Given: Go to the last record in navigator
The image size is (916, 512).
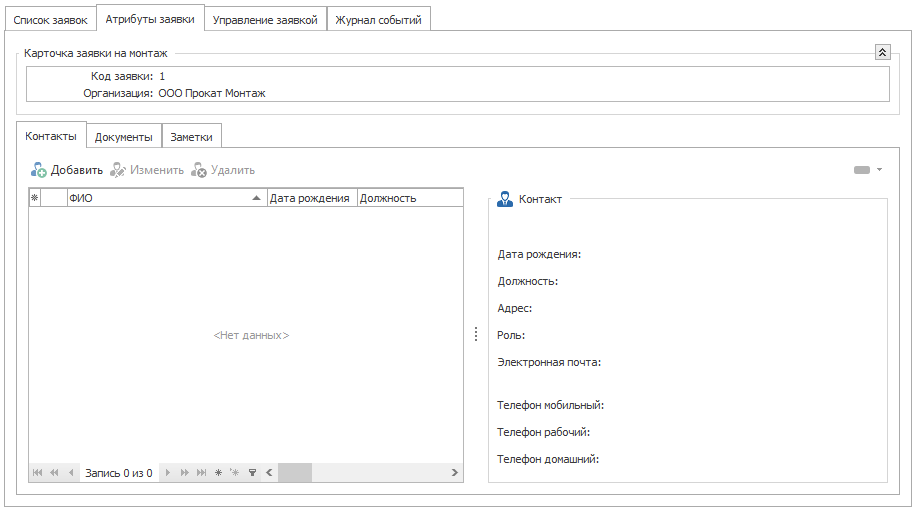Looking at the screenshot, I should click(x=202, y=472).
